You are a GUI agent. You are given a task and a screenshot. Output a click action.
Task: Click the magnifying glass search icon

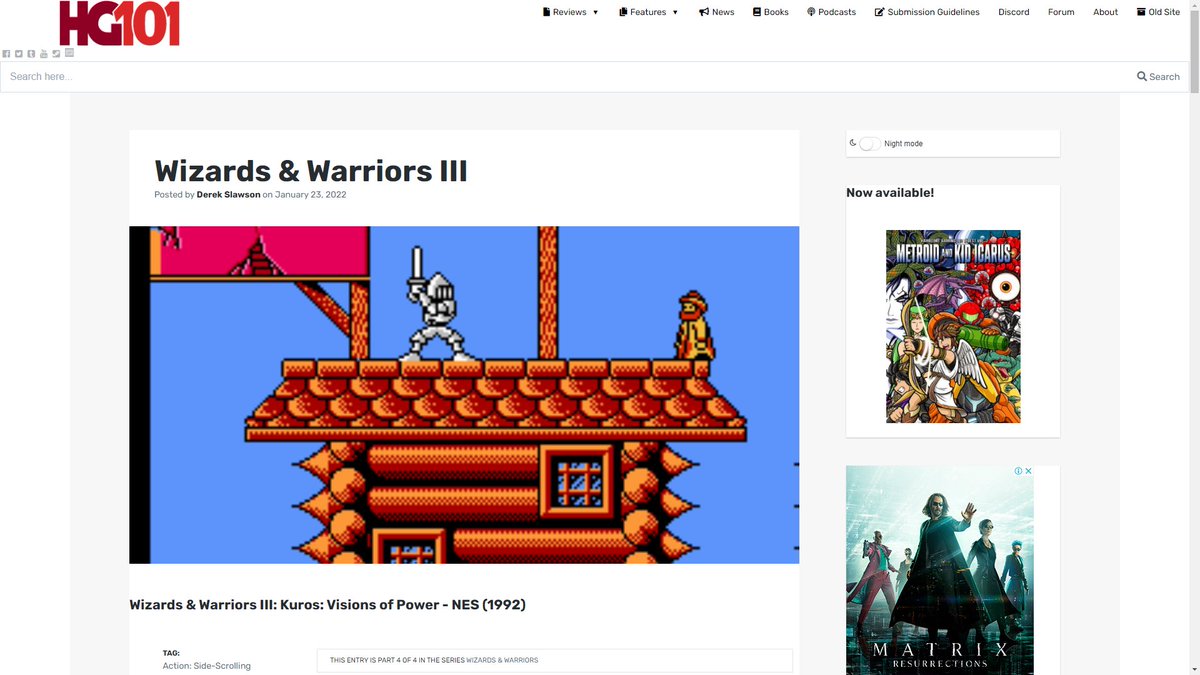[1141, 76]
